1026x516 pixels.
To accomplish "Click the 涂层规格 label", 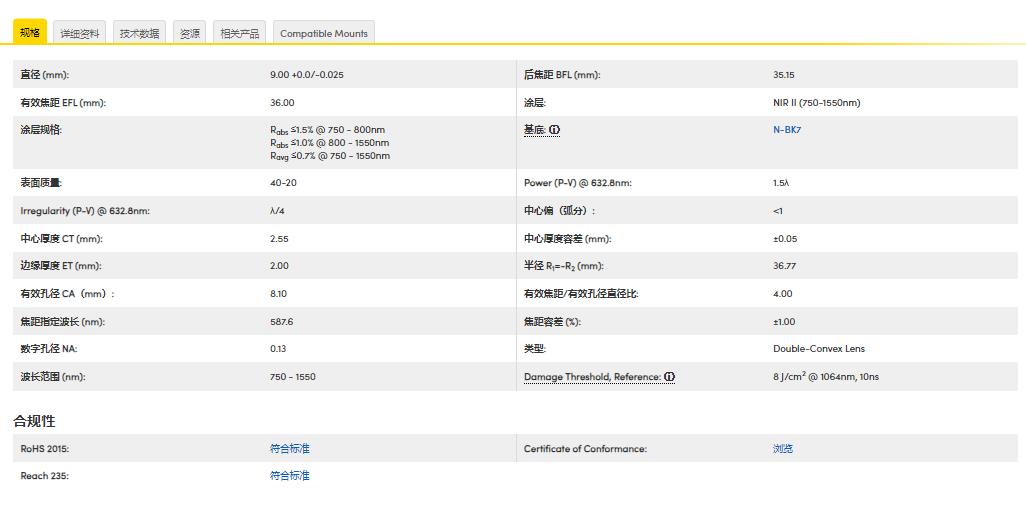I will pyautogui.click(x=41, y=130).
